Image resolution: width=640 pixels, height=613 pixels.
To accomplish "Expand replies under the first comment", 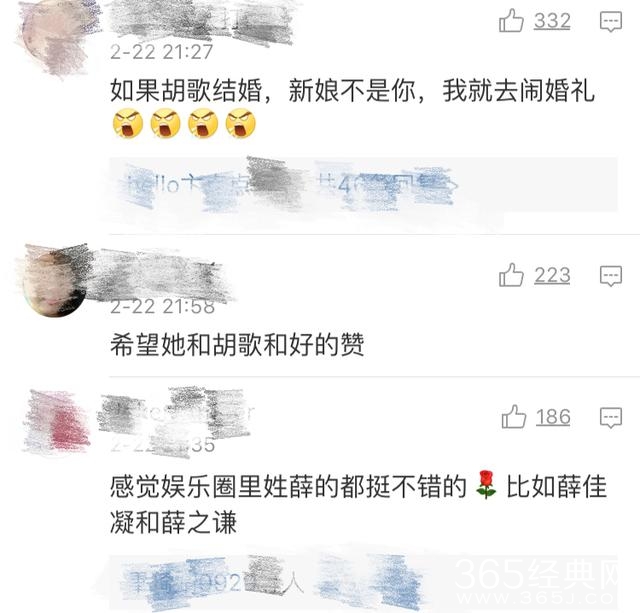I will 363,185.
